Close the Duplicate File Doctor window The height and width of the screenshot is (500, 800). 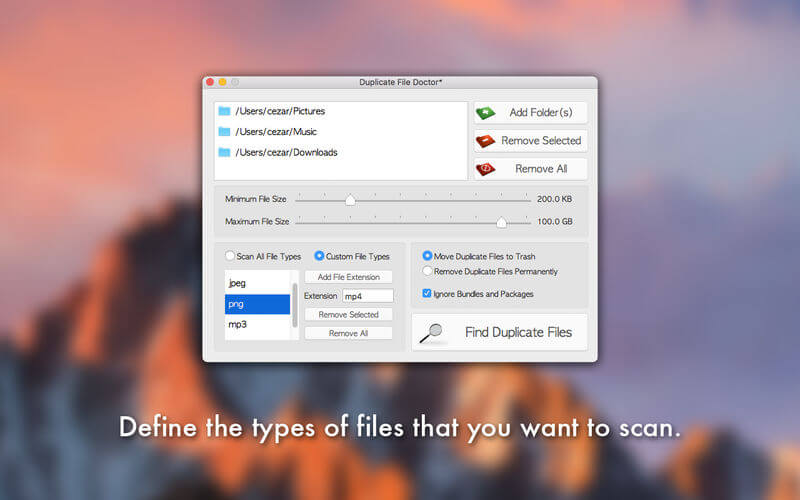point(210,82)
